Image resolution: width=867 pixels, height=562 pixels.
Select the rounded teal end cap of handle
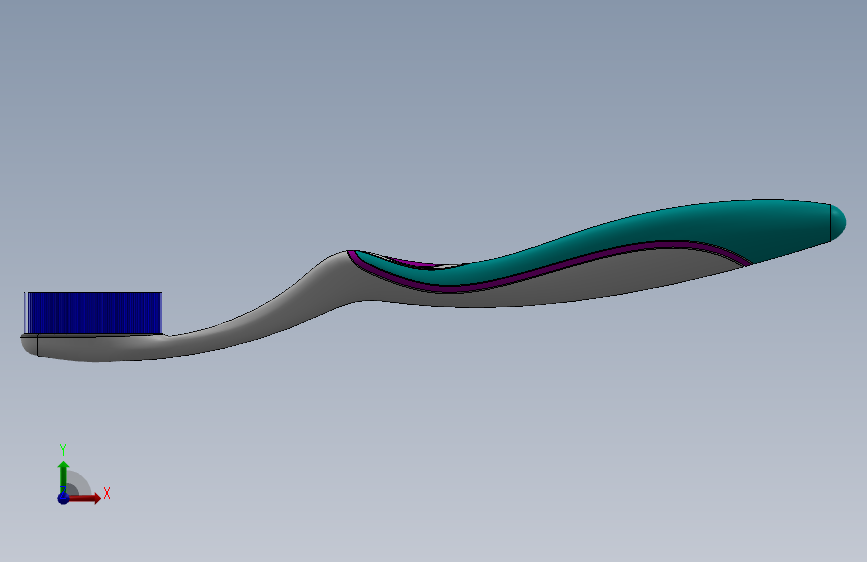point(838,222)
